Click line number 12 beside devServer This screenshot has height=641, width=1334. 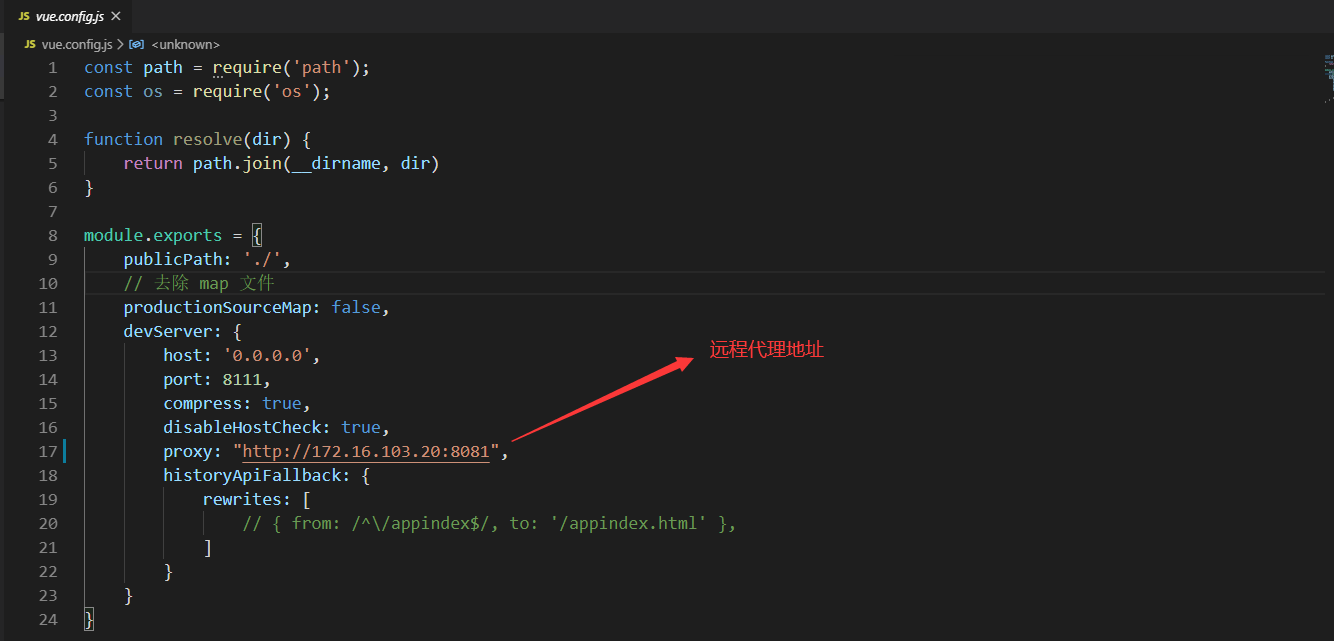(48, 332)
